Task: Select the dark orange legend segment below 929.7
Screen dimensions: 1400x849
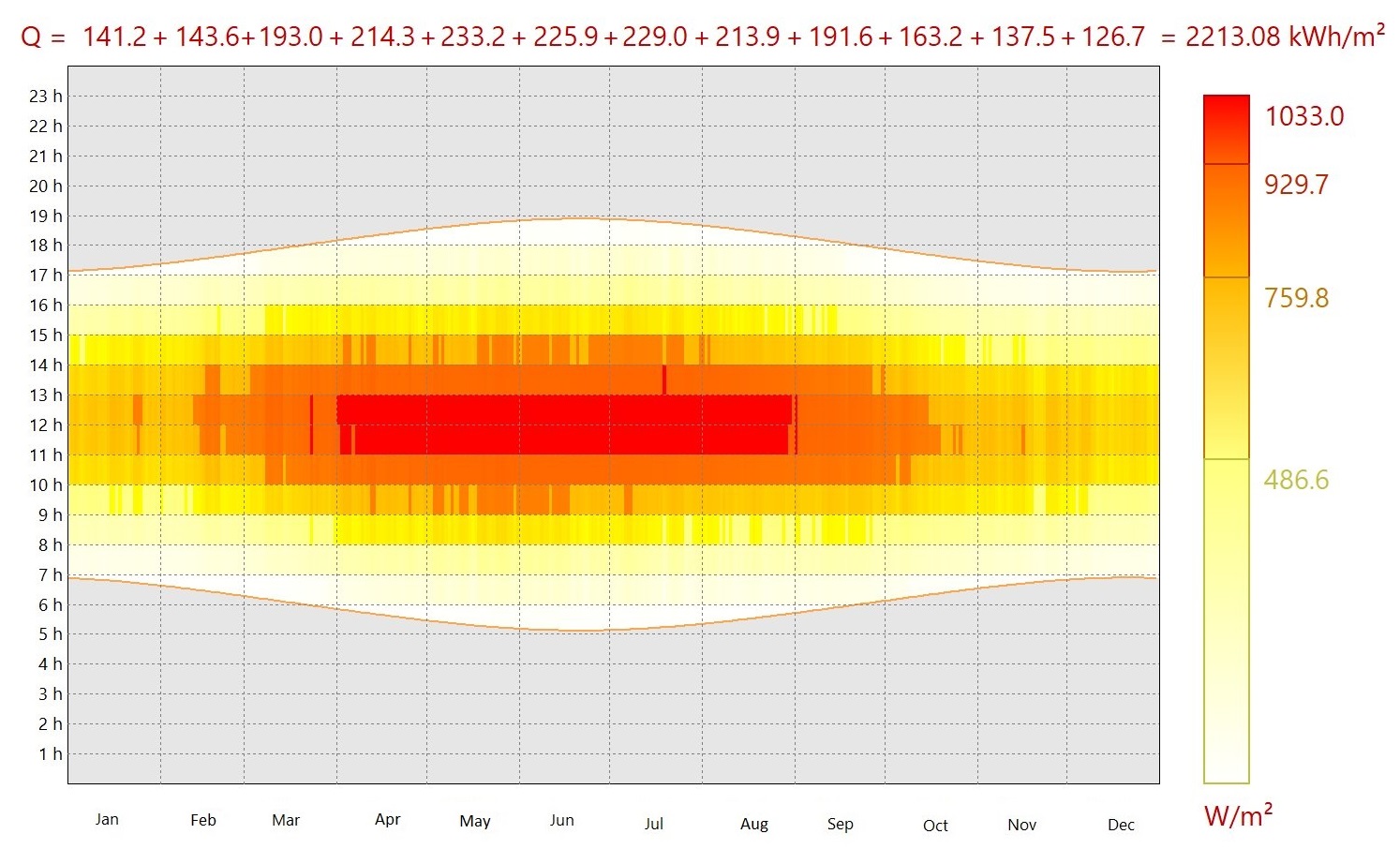Action: pos(1227,220)
